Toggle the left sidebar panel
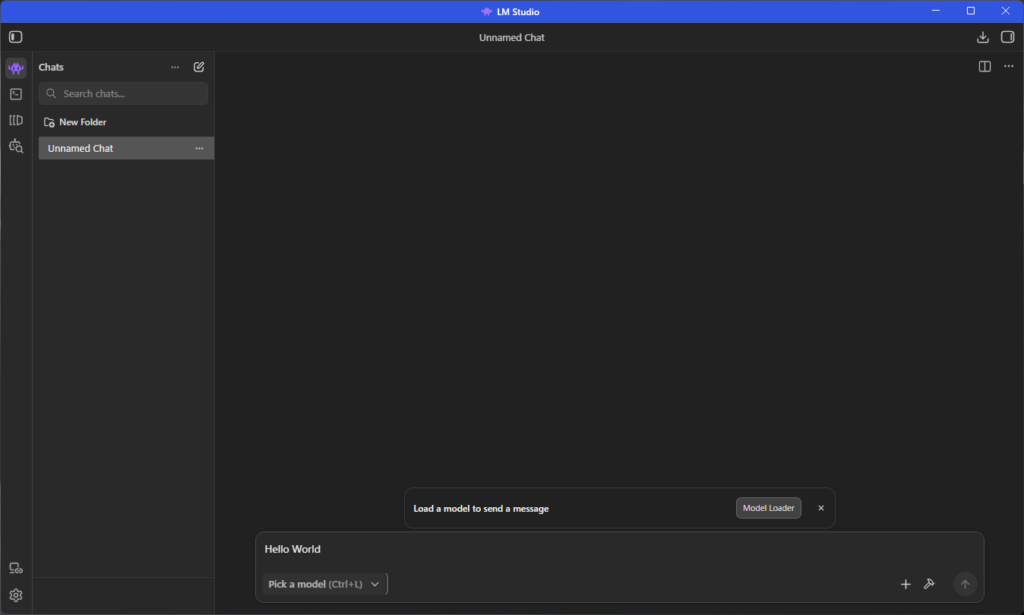This screenshot has width=1024, height=615. (15, 37)
